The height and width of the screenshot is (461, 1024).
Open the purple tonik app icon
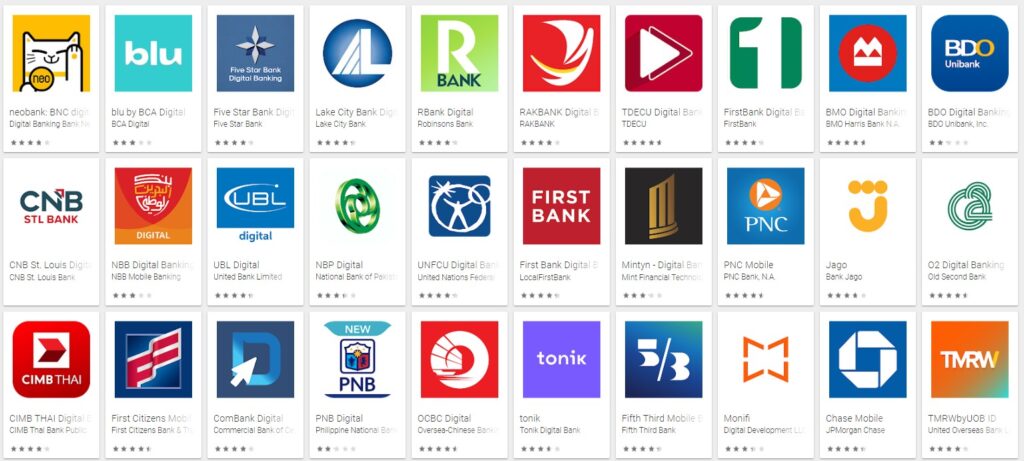coord(562,359)
